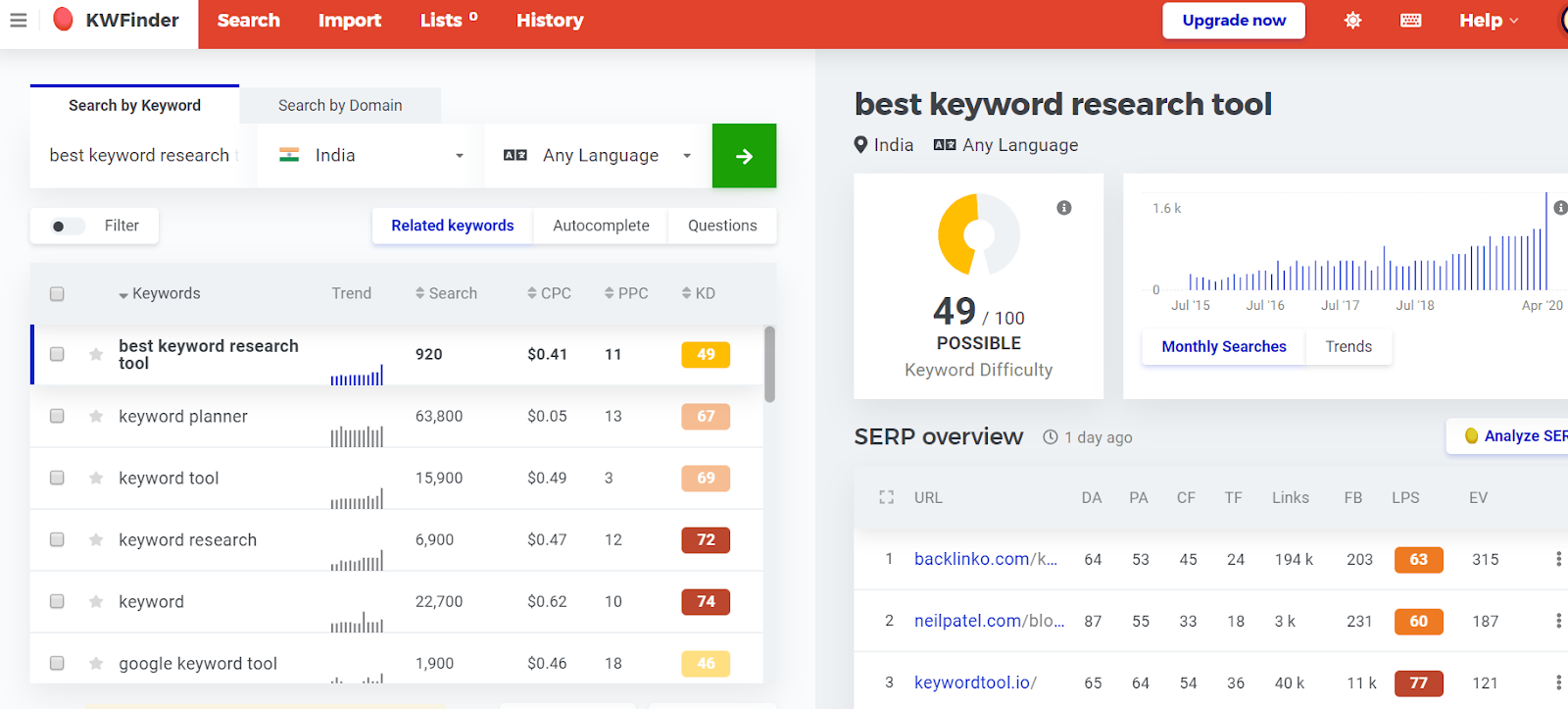This screenshot has width=1568, height=709.
Task: Open the hamburger menu
Action: click(19, 20)
